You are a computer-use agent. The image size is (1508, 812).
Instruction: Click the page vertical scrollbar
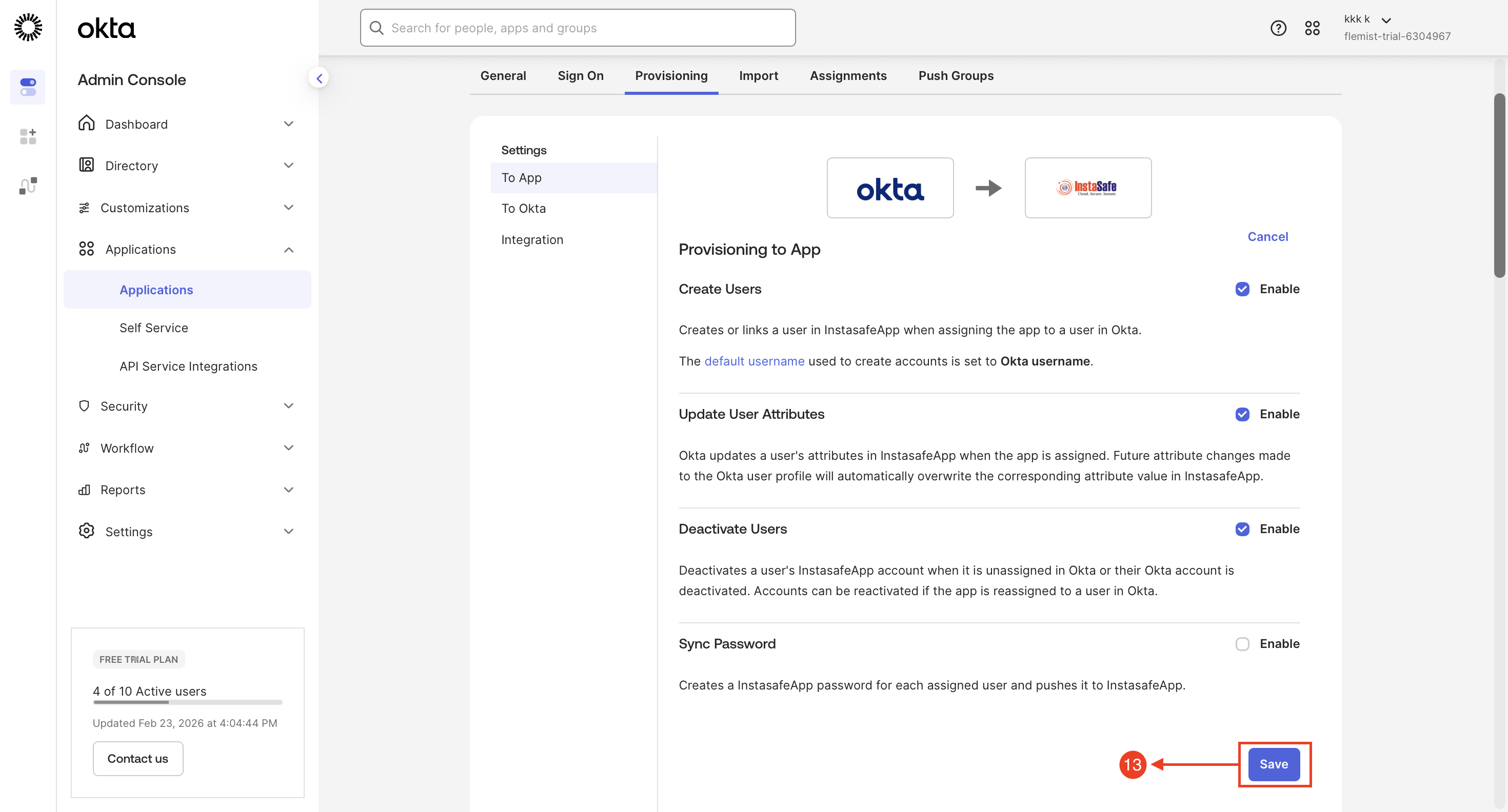tap(1499, 185)
